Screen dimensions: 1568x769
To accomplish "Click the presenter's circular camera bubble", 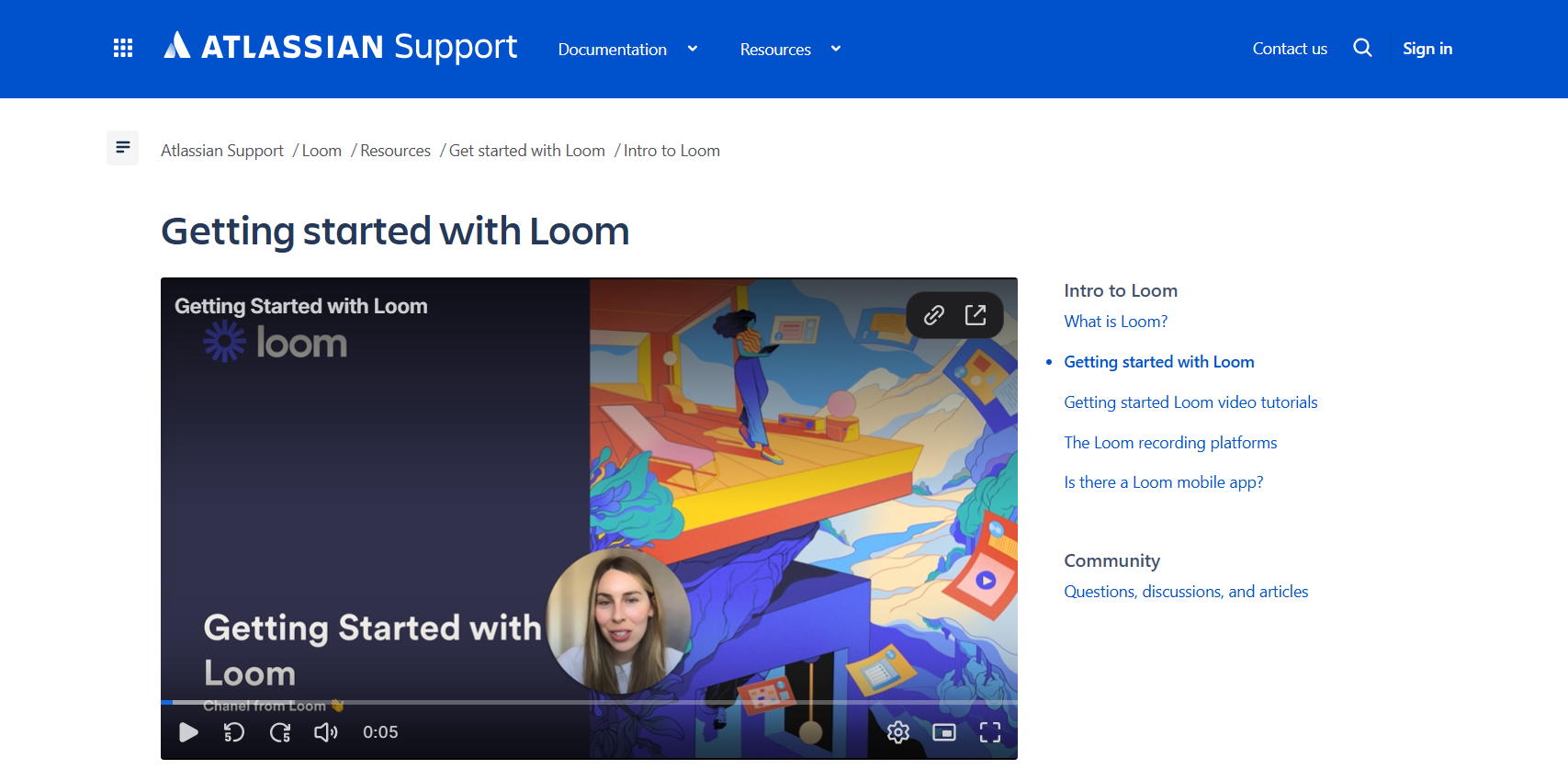I will 618,622.
